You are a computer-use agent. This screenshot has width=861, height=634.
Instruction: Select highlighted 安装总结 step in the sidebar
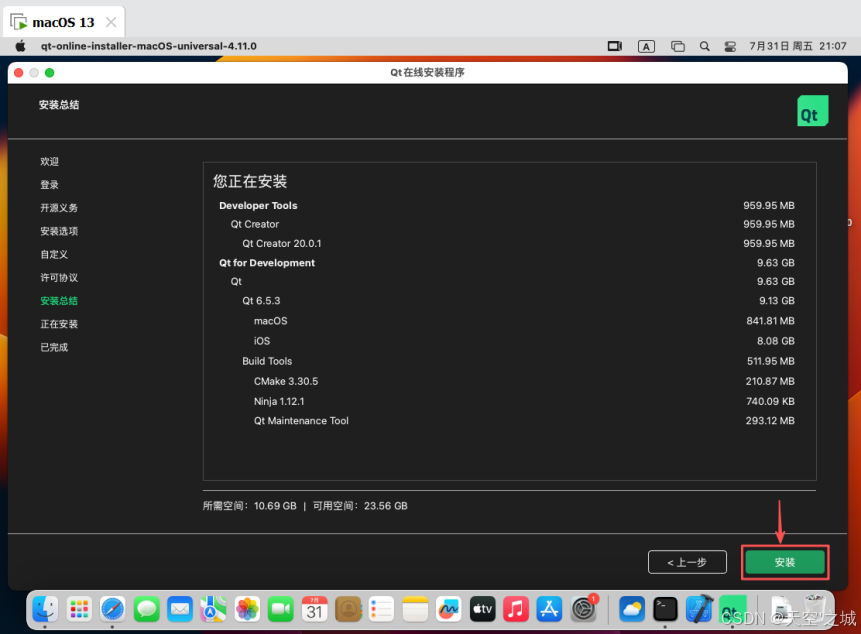[x=59, y=301]
